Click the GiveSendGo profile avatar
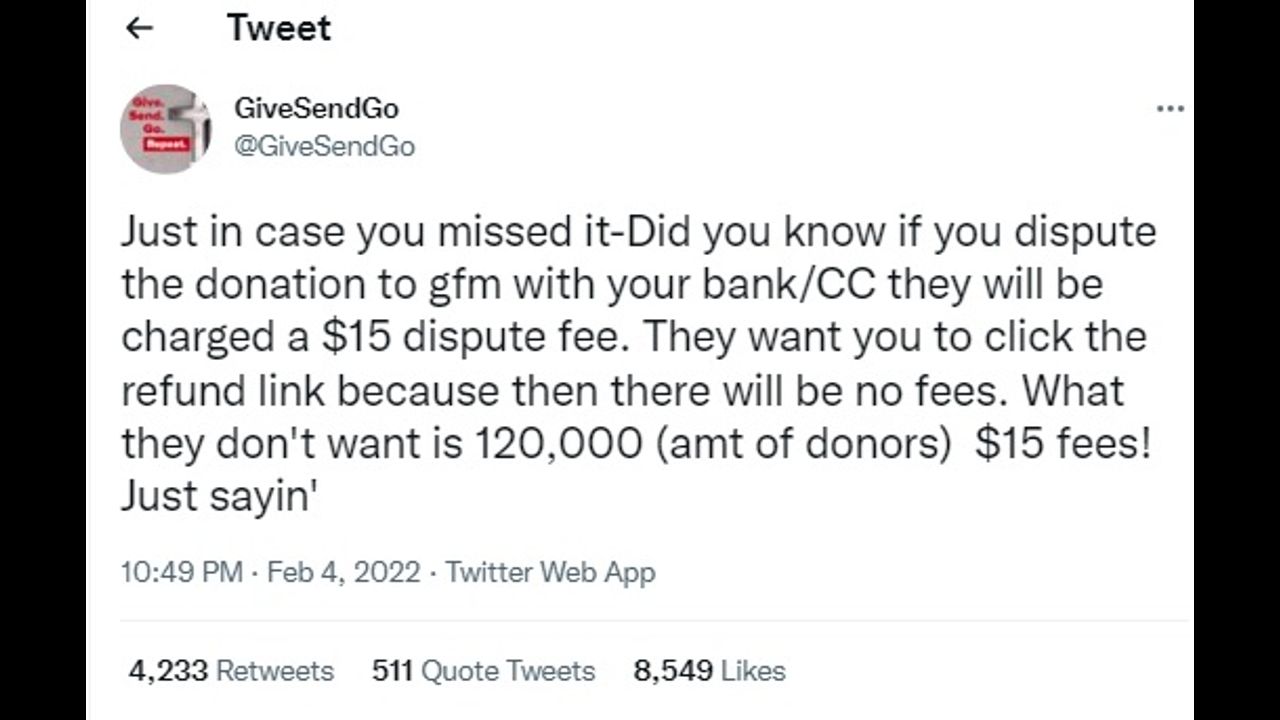Screen dimensions: 1280x720 click(164, 129)
